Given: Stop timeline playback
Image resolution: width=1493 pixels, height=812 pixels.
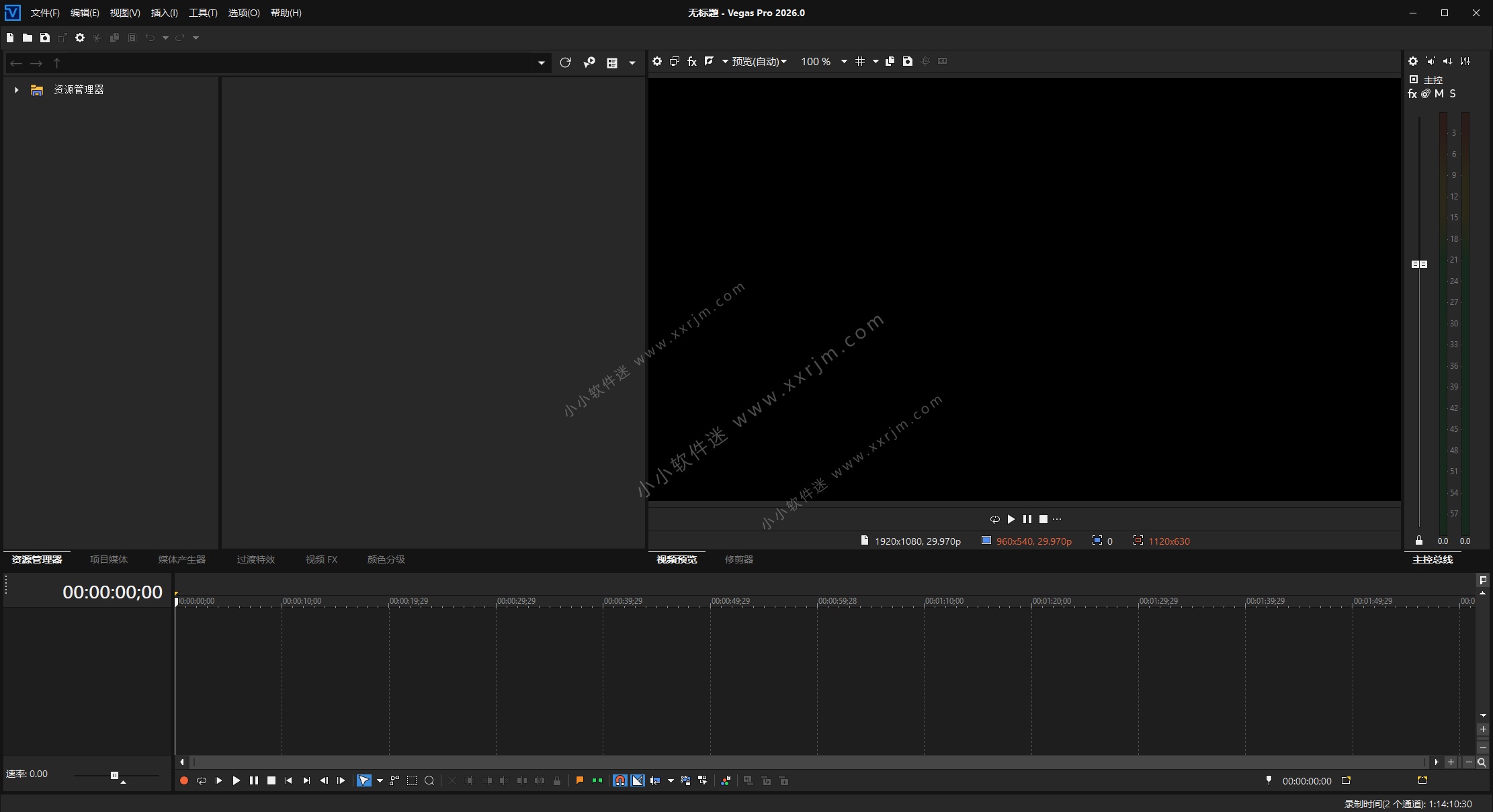Looking at the screenshot, I should tap(271, 780).
